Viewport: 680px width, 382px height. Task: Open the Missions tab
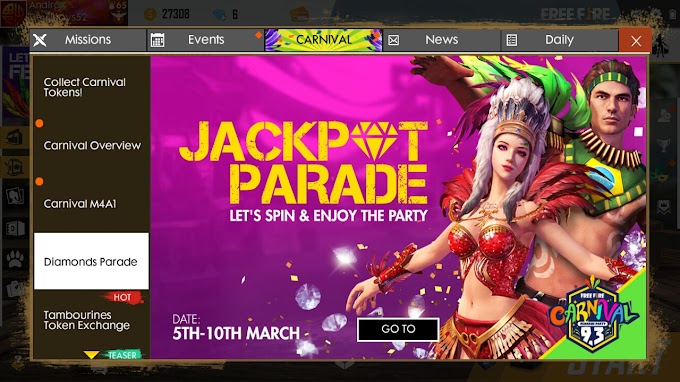[88, 40]
